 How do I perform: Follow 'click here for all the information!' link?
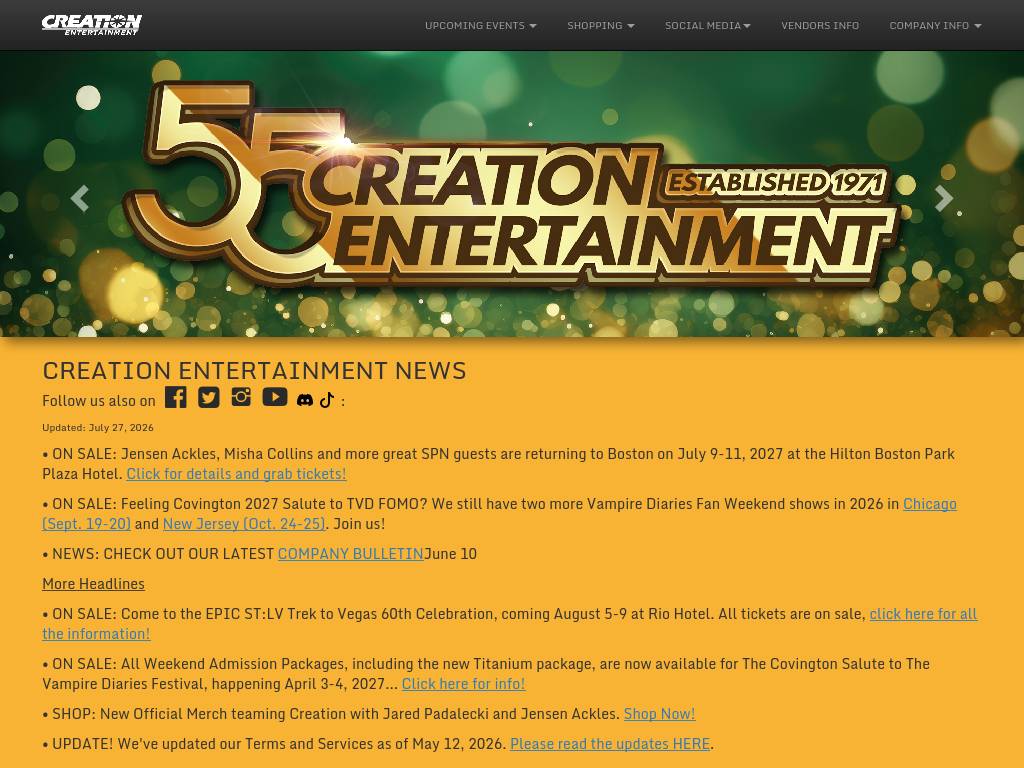point(923,614)
